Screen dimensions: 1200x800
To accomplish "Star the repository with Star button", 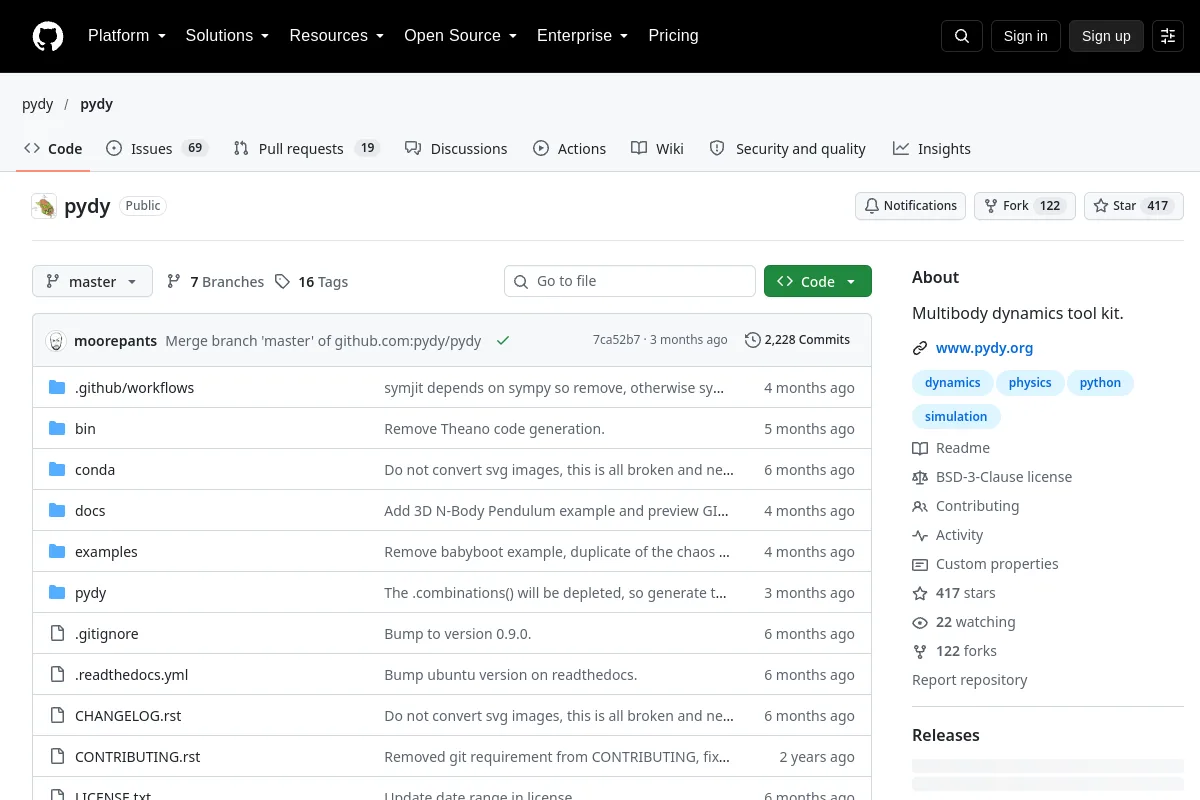I will [x=1134, y=206].
